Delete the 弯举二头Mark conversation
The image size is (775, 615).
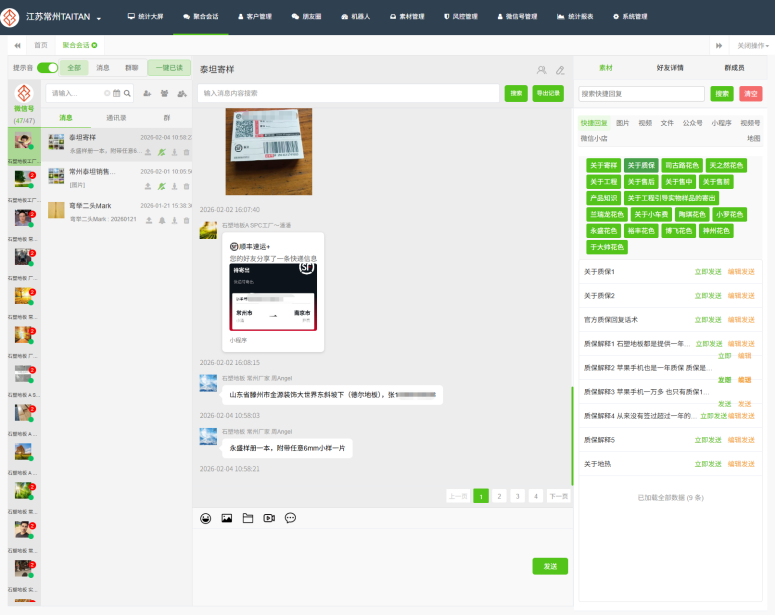coord(186,220)
